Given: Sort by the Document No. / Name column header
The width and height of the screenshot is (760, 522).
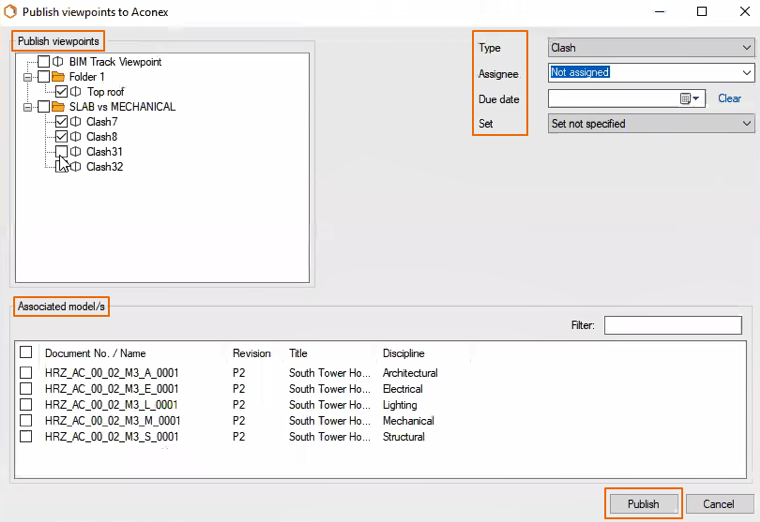Looking at the screenshot, I should pyautogui.click(x=95, y=353).
